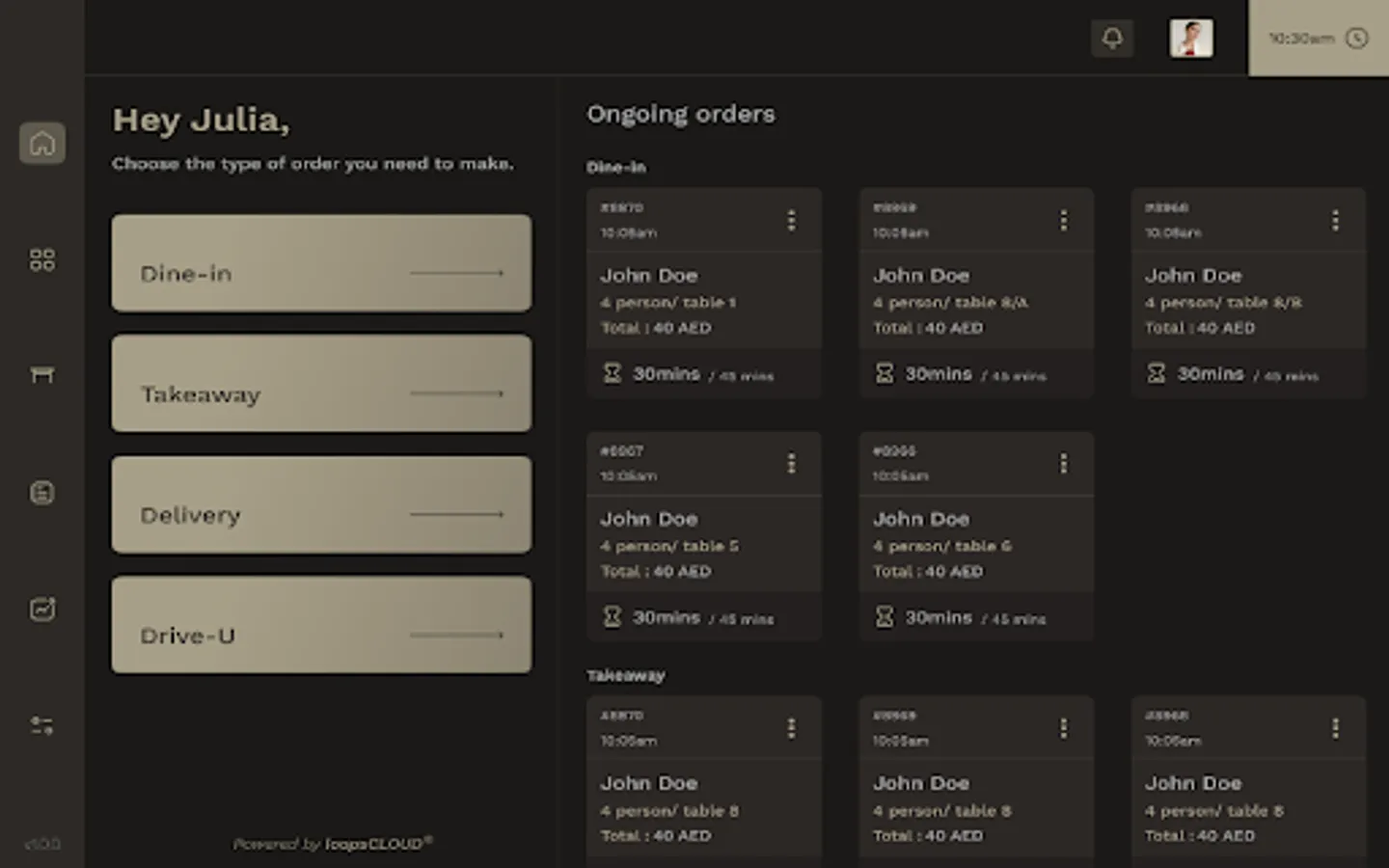The image size is (1389, 868).
Task: Open Julia's profile picture
Action: (1191, 39)
